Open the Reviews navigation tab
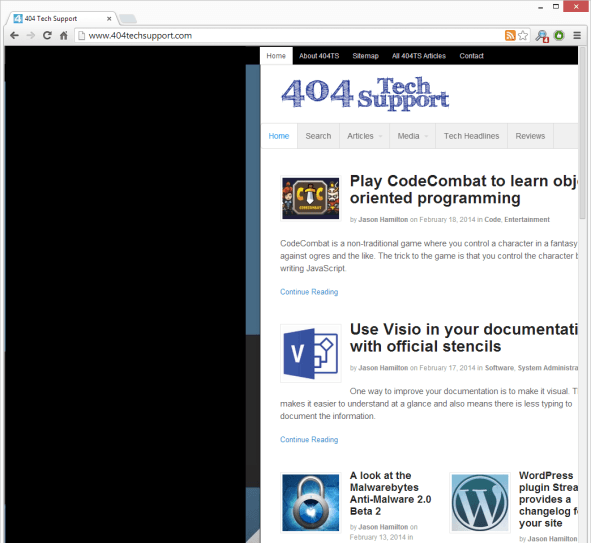The height and width of the screenshot is (543, 591). click(530, 136)
